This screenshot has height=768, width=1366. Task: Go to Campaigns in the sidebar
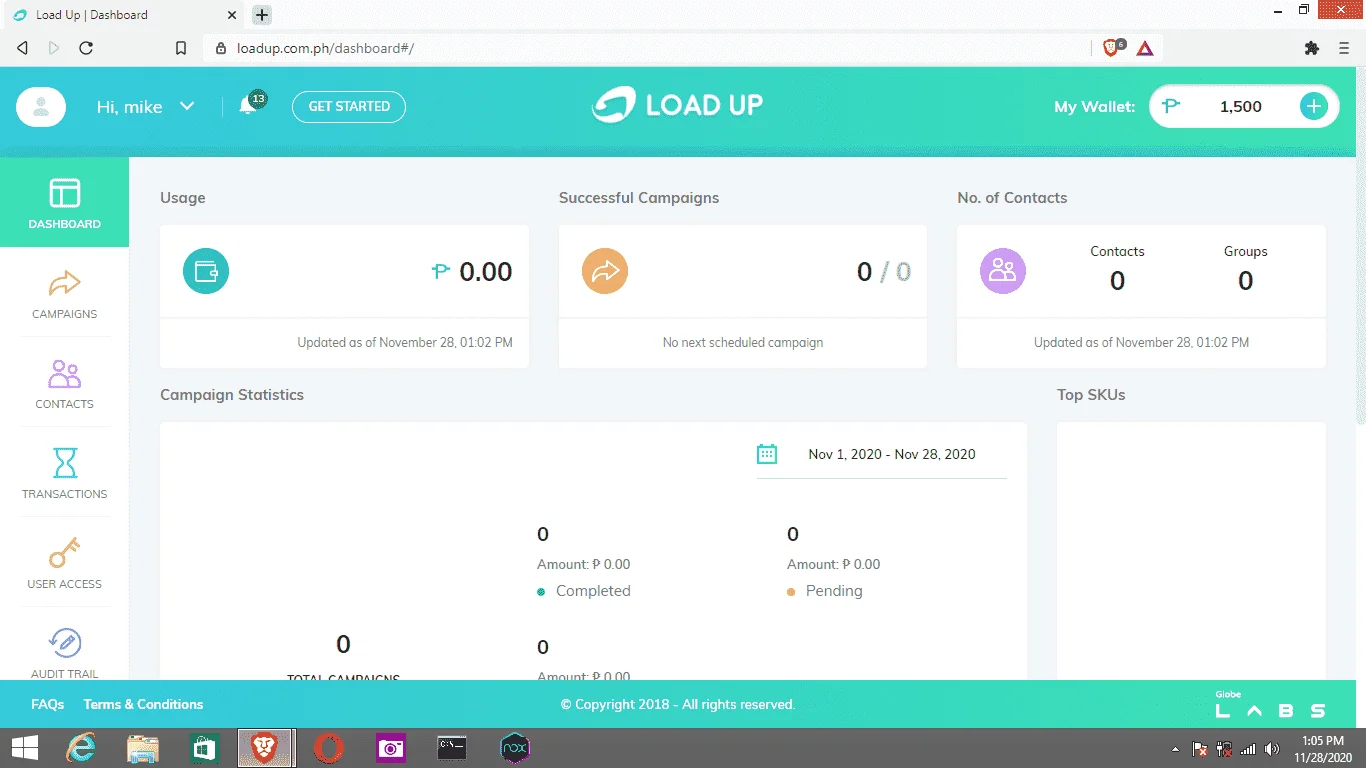tap(64, 294)
